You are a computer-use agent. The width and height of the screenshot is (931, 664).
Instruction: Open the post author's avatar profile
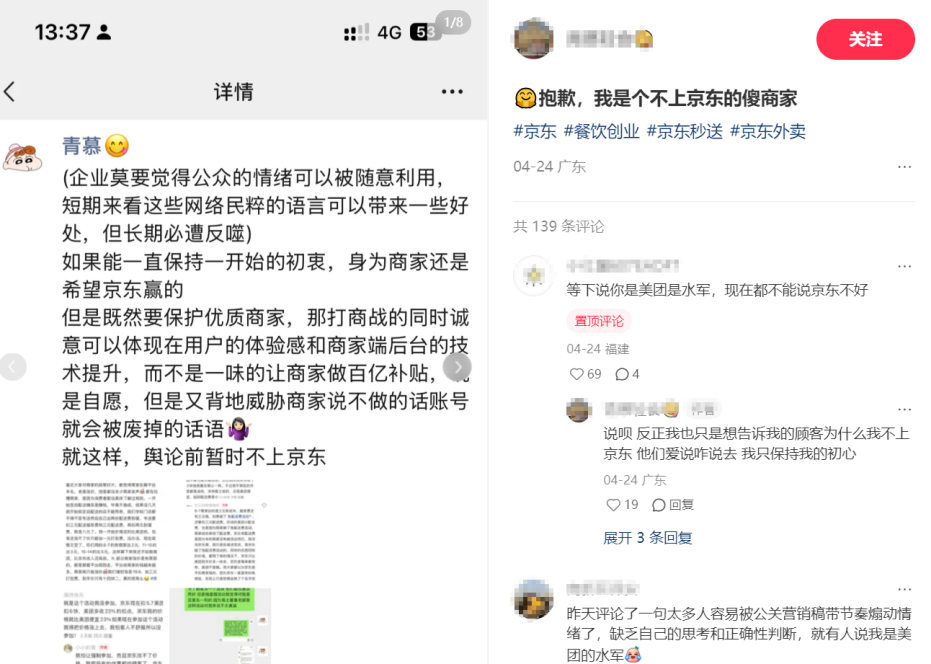(x=533, y=39)
